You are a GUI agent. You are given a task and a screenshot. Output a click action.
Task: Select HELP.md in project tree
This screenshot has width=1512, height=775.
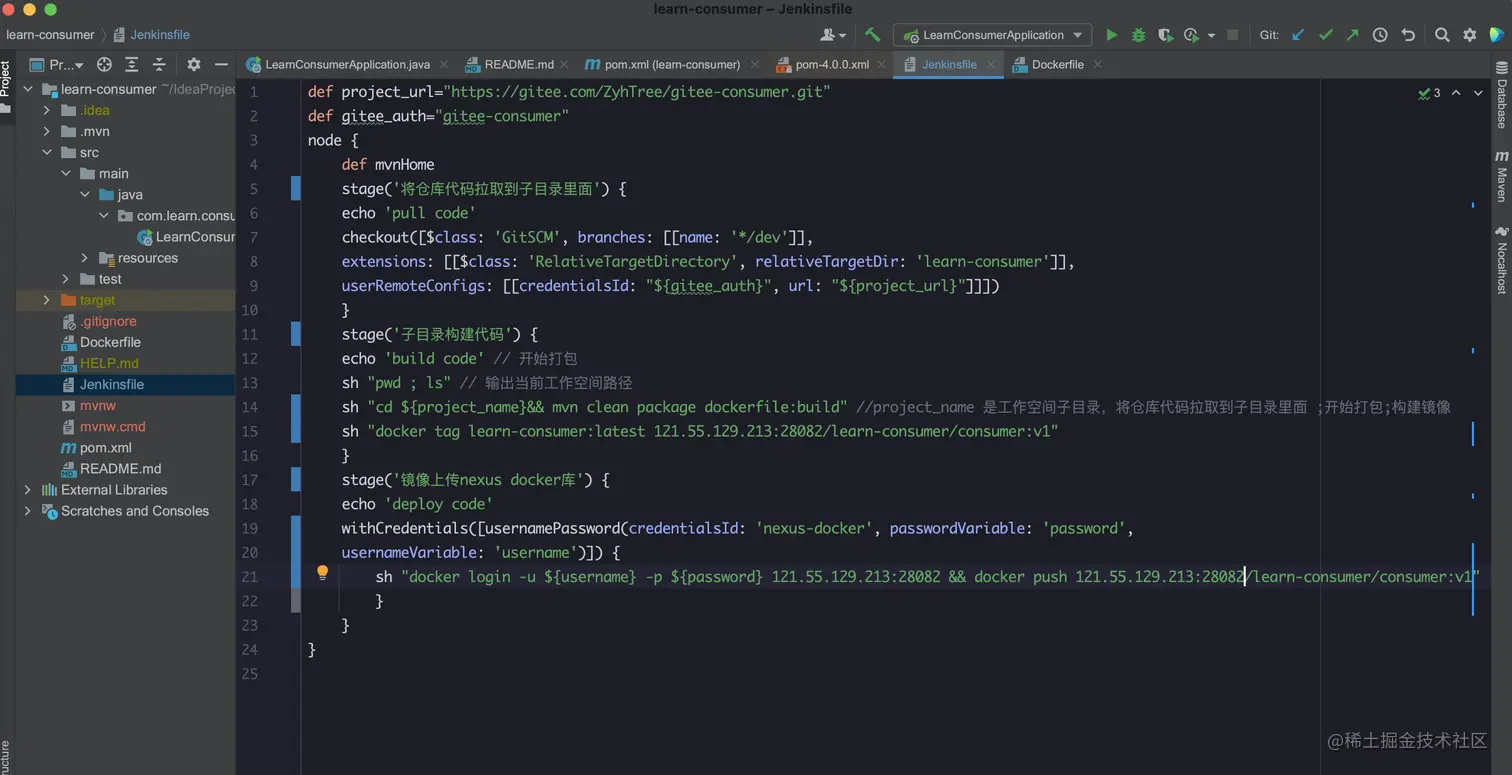[x=109, y=363]
